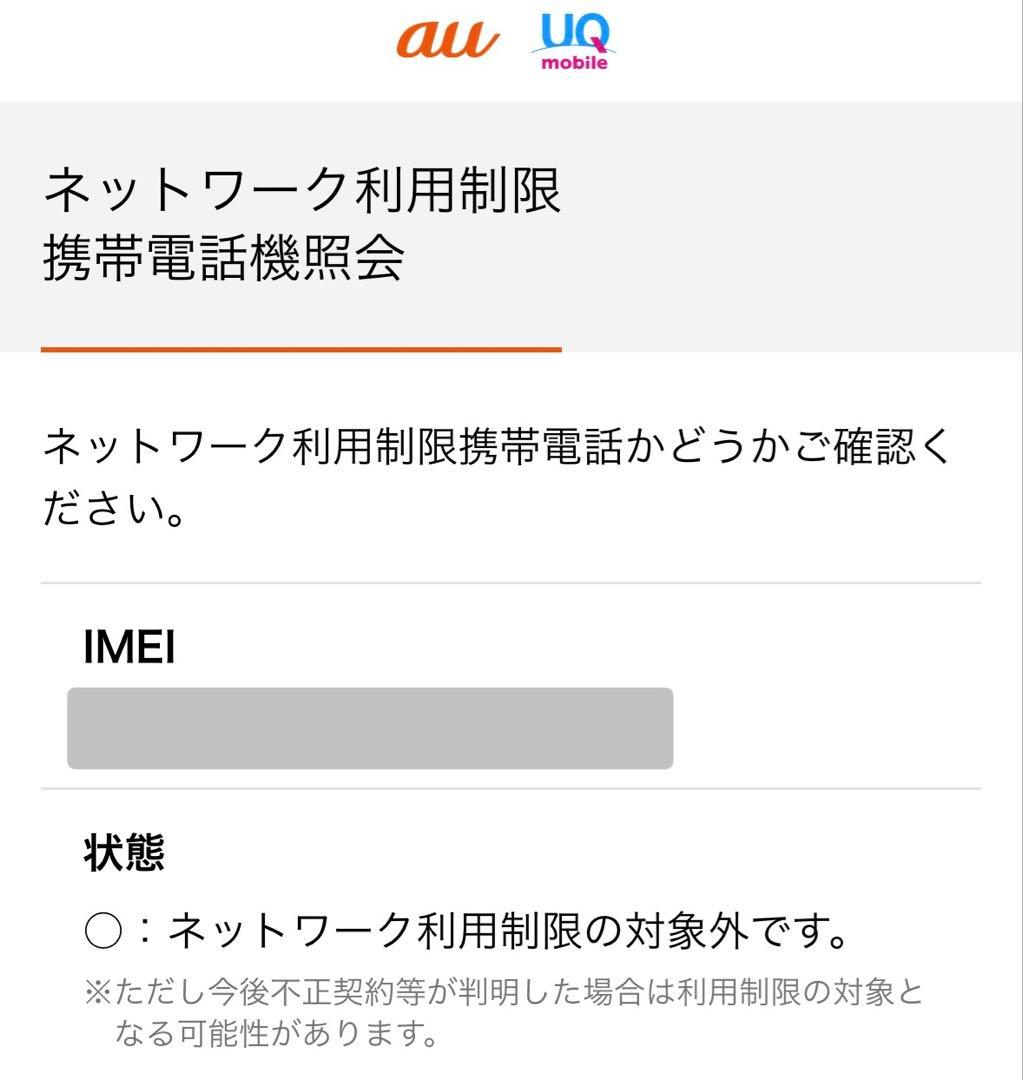Click the IMEI label
The width and height of the screenshot is (1023, 1080).
coord(129,648)
